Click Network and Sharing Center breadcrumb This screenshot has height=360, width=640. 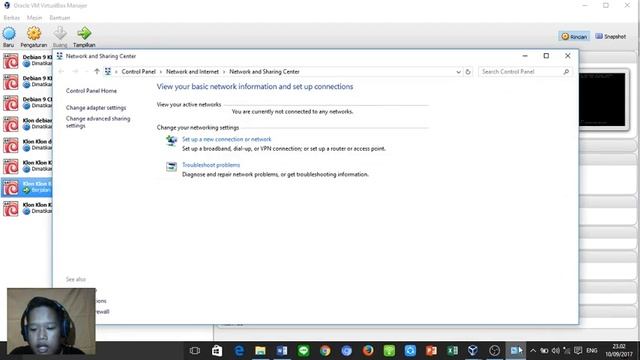coord(264,71)
